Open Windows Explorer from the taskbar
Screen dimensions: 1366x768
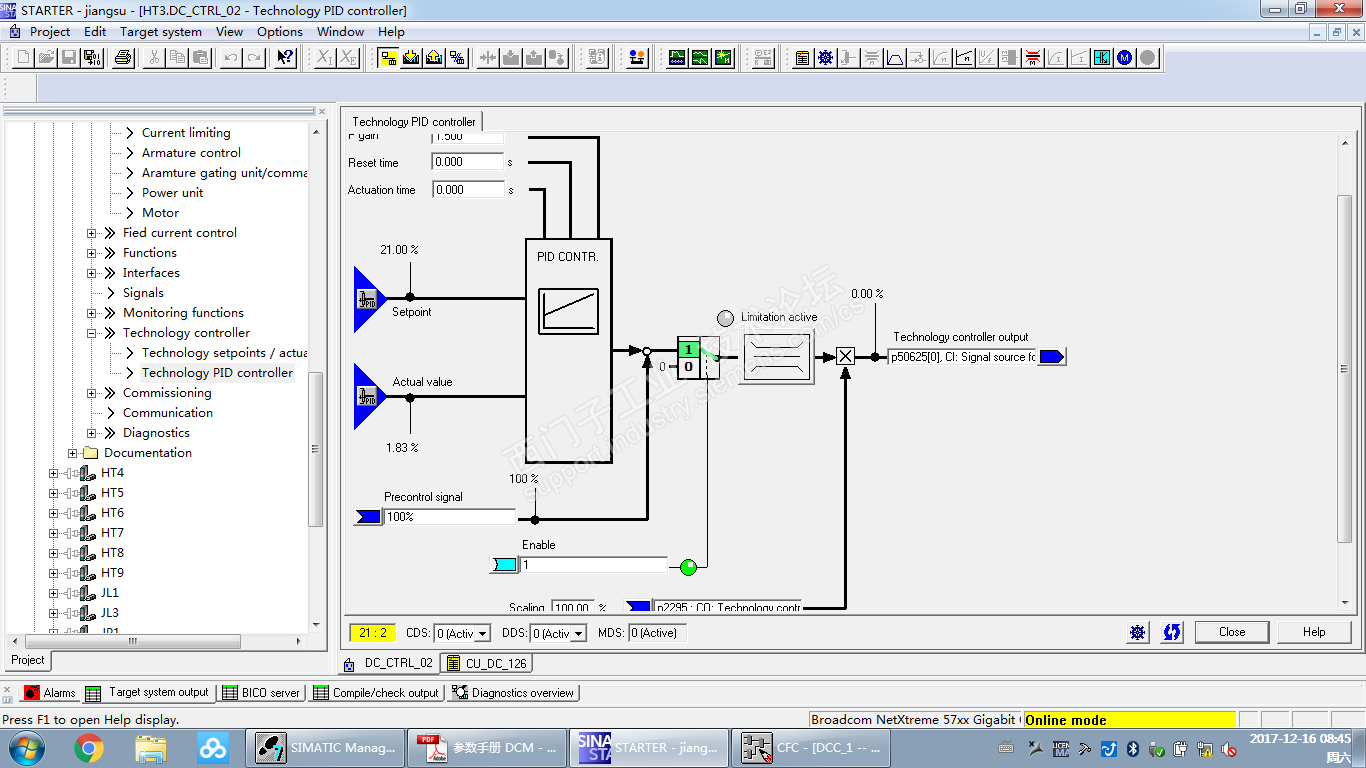pyautogui.click(x=151, y=748)
